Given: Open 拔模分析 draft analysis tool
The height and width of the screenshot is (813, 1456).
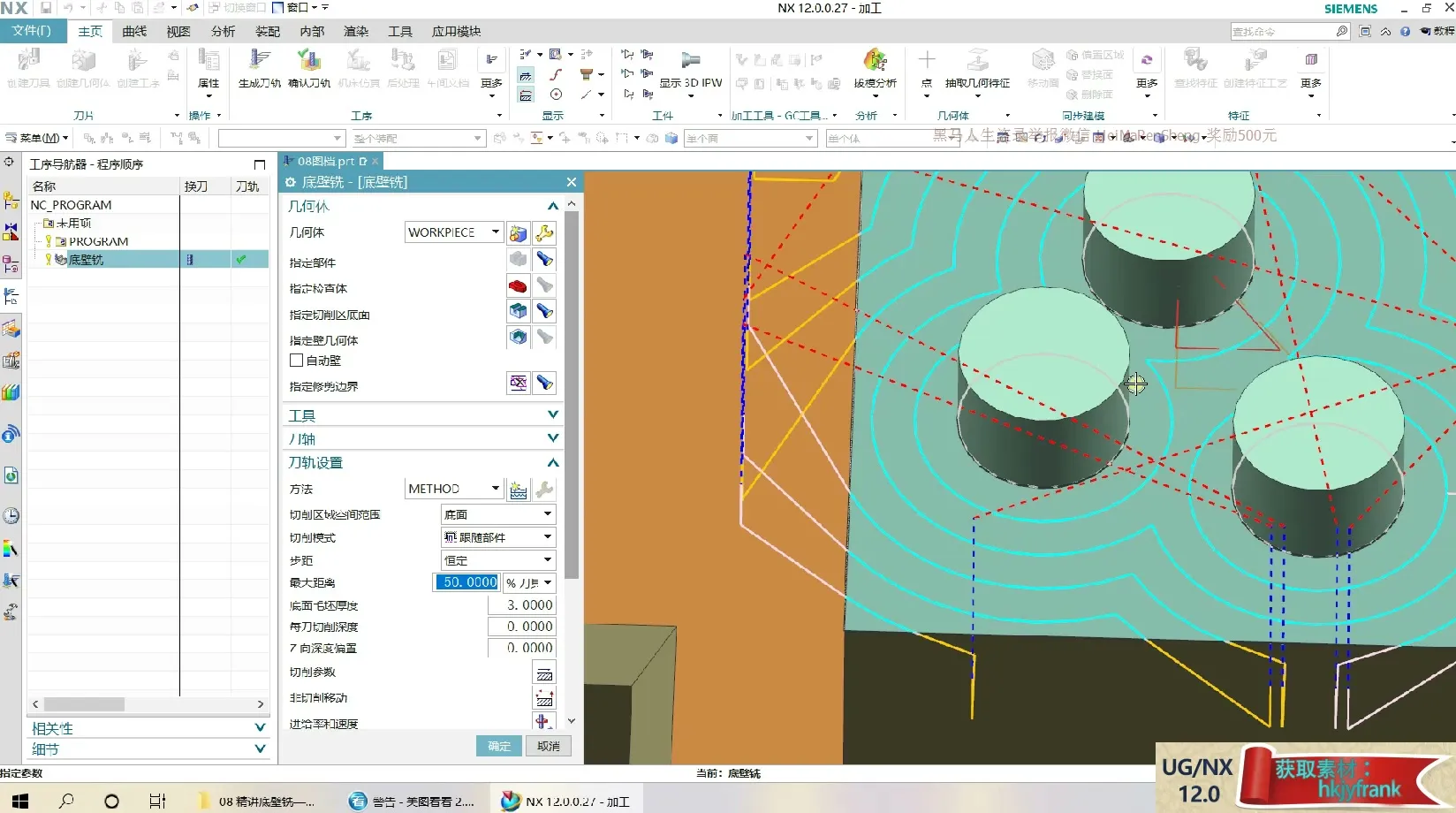Looking at the screenshot, I should click(875, 61).
